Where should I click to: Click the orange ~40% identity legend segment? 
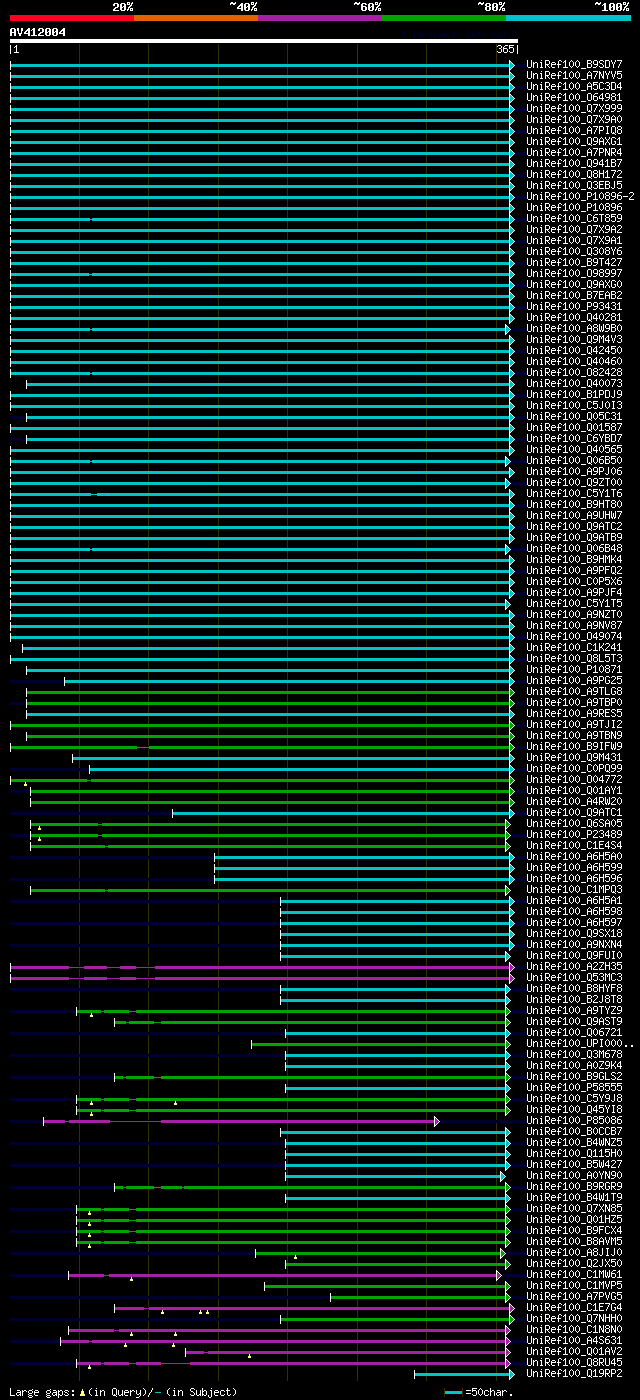pos(196,17)
